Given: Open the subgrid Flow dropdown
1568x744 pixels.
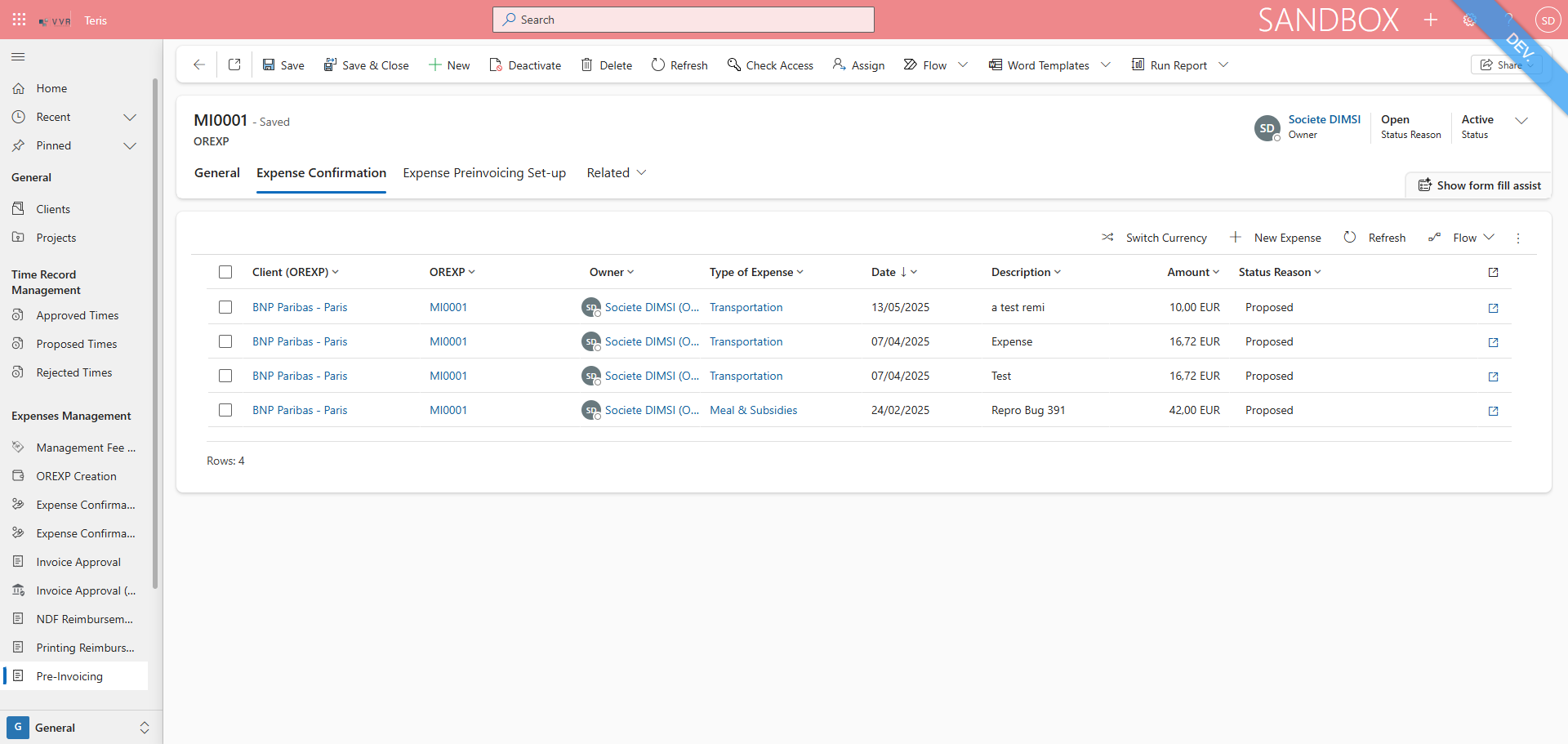Looking at the screenshot, I should tap(1462, 238).
